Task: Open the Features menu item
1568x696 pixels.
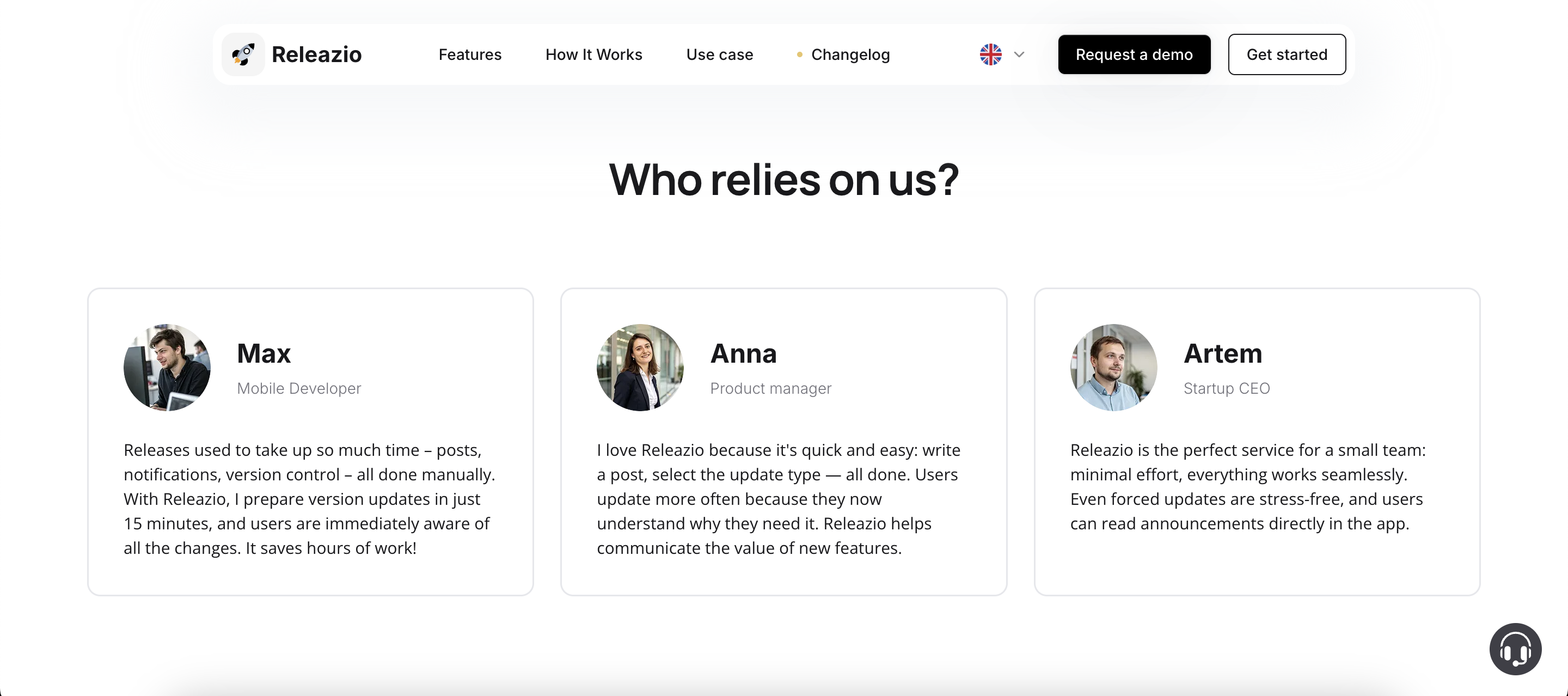Action: click(470, 54)
